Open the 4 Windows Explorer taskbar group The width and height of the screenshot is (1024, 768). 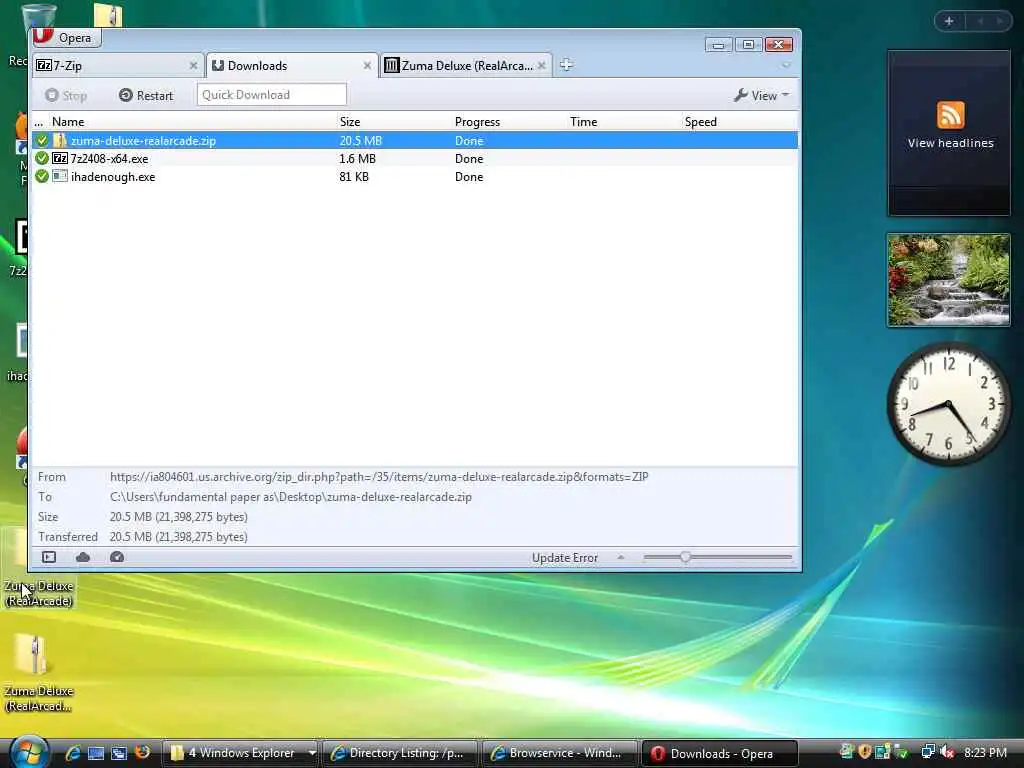click(x=240, y=753)
